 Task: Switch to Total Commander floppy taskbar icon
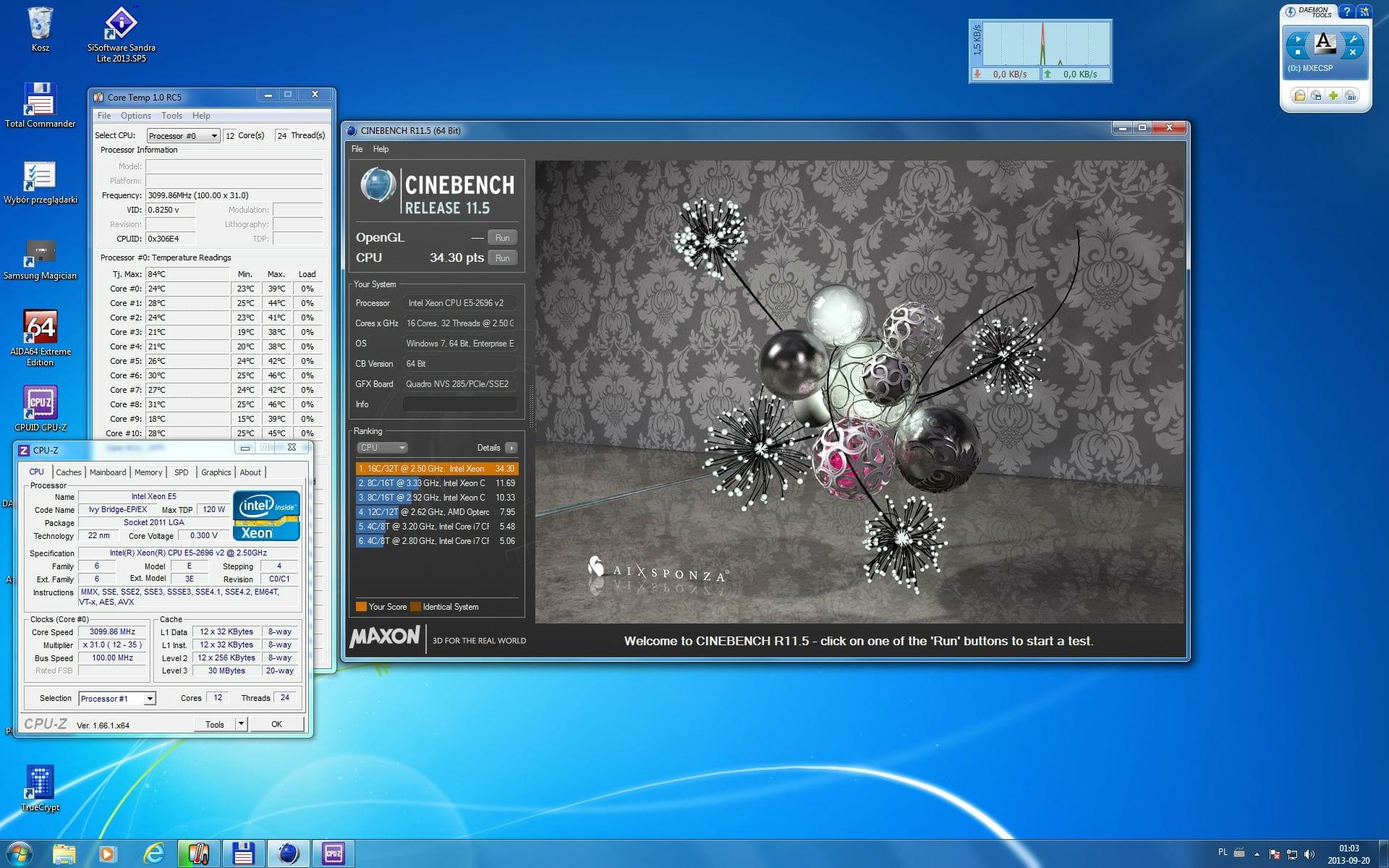[243, 854]
